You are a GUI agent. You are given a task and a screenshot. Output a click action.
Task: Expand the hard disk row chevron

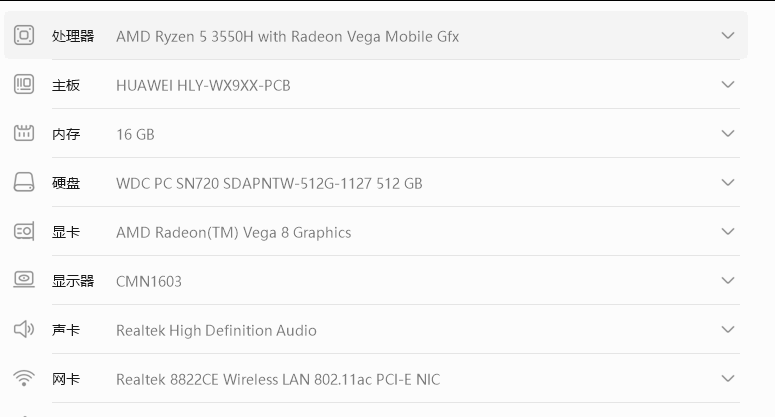pos(728,183)
